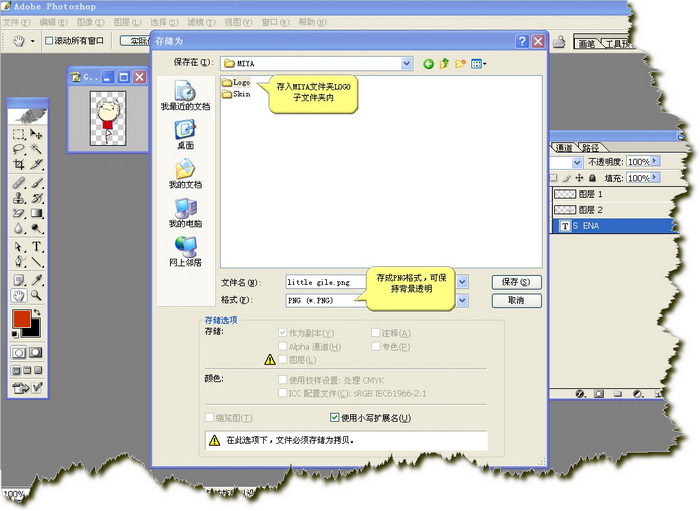Image resolution: width=700 pixels, height=511 pixels.
Task: Toggle Alpha 通道 checkbox
Action: 282,346
